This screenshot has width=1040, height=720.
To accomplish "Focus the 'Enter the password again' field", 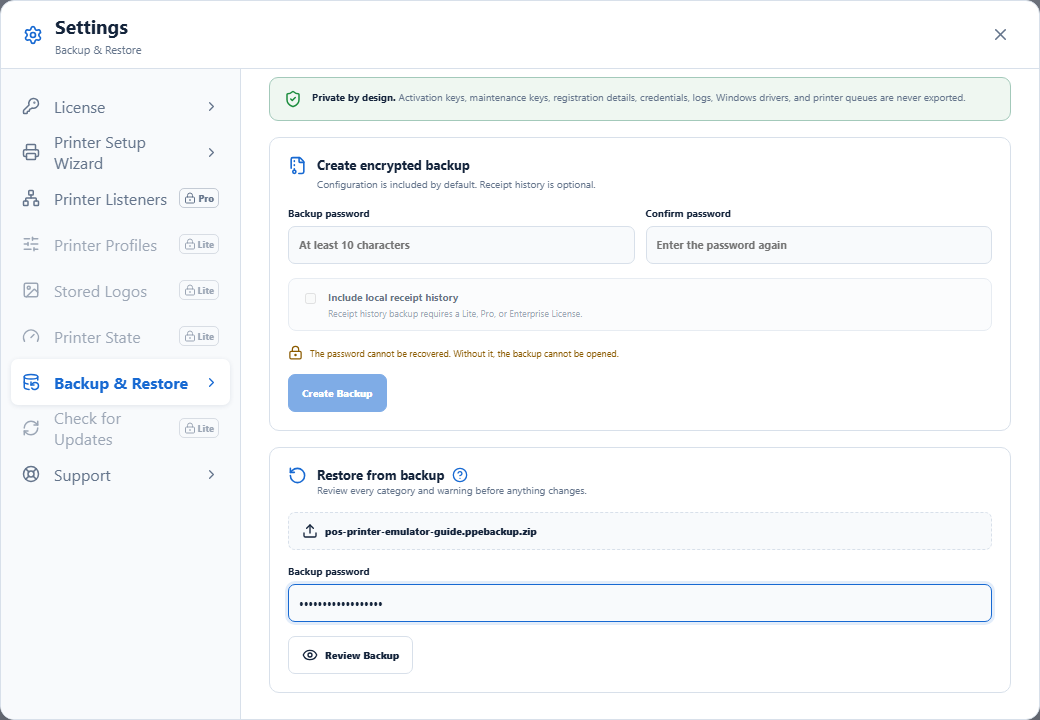I will click(818, 245).
